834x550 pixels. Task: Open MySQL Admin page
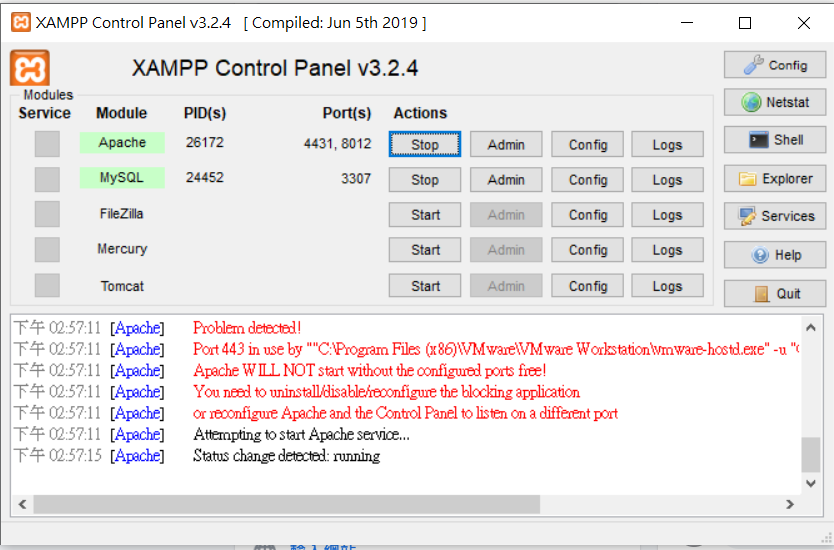(x=506, y=180)
